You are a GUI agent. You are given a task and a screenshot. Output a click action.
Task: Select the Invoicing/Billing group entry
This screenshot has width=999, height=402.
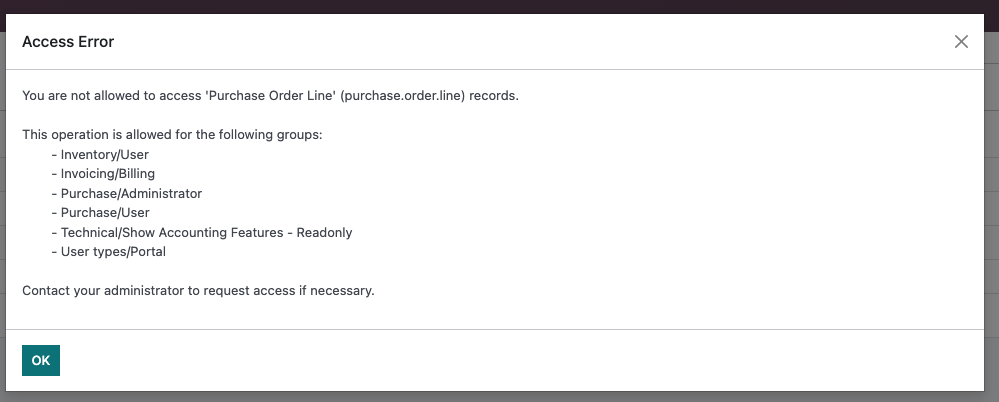click(107, 174)
